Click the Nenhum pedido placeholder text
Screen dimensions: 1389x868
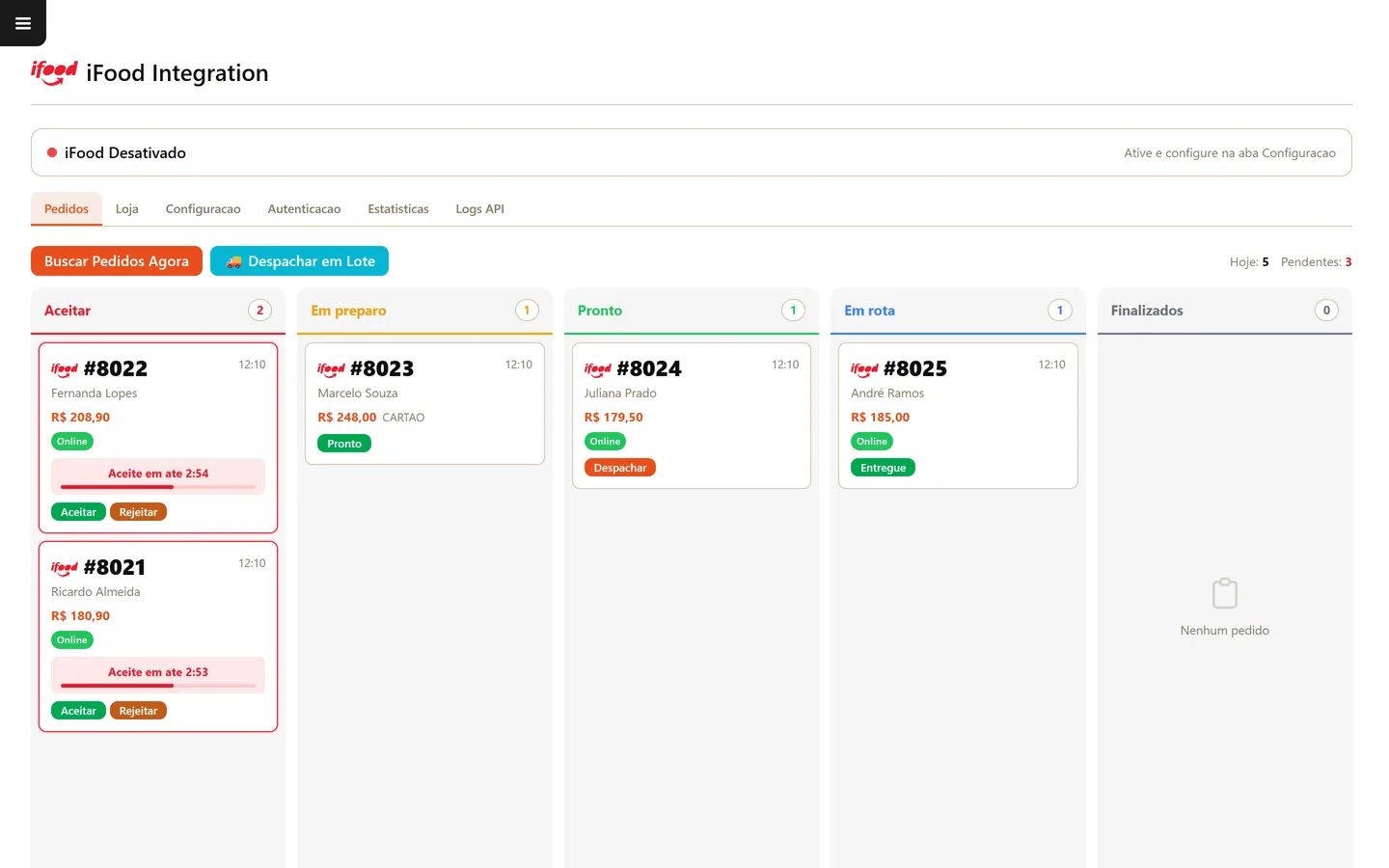click(1225, 631)
